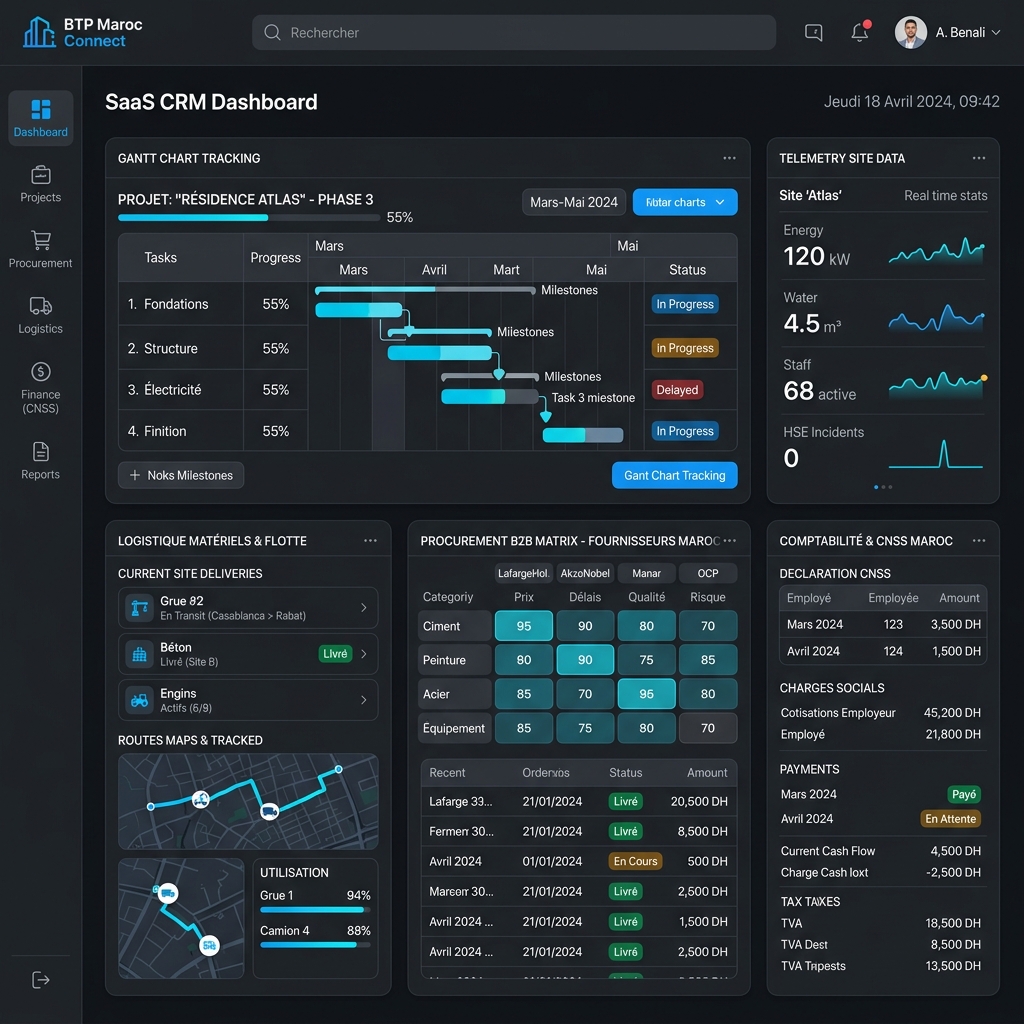The image size is (1024, 1024).
Task: Click the Lafarge 33... order row
Action: 579,801
